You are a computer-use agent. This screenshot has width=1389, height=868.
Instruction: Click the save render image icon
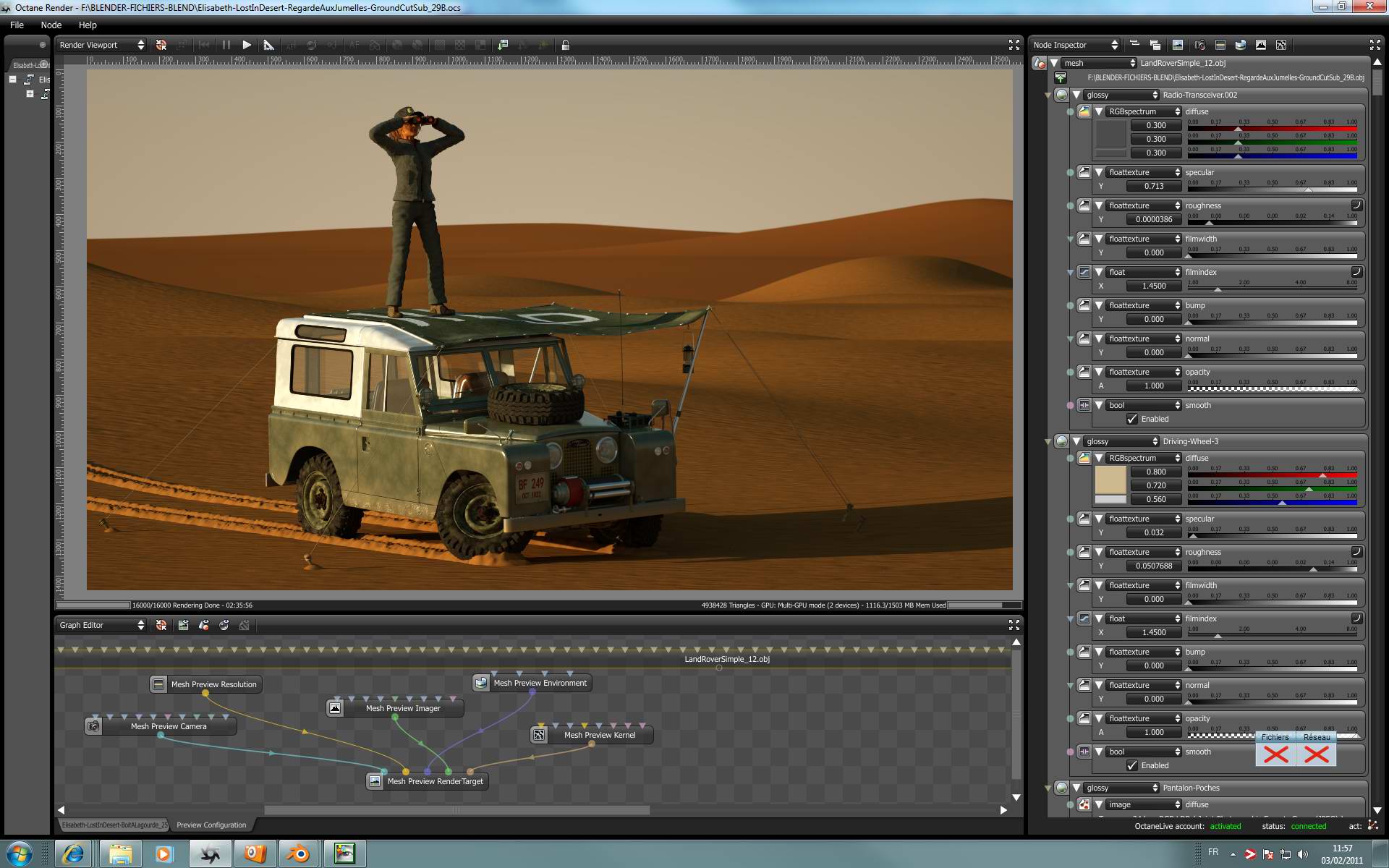pos(503,45)
